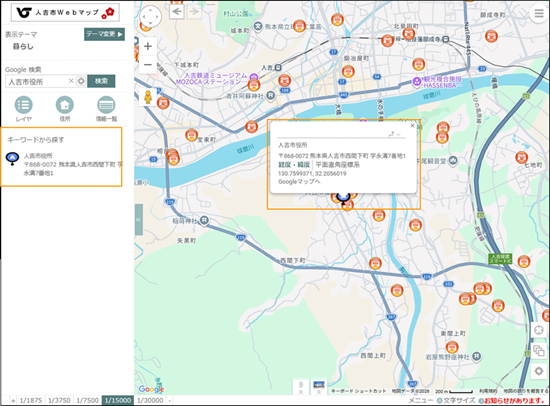Go forward to next map view
This screenshot has width=550, height=406.
[194, 12]
